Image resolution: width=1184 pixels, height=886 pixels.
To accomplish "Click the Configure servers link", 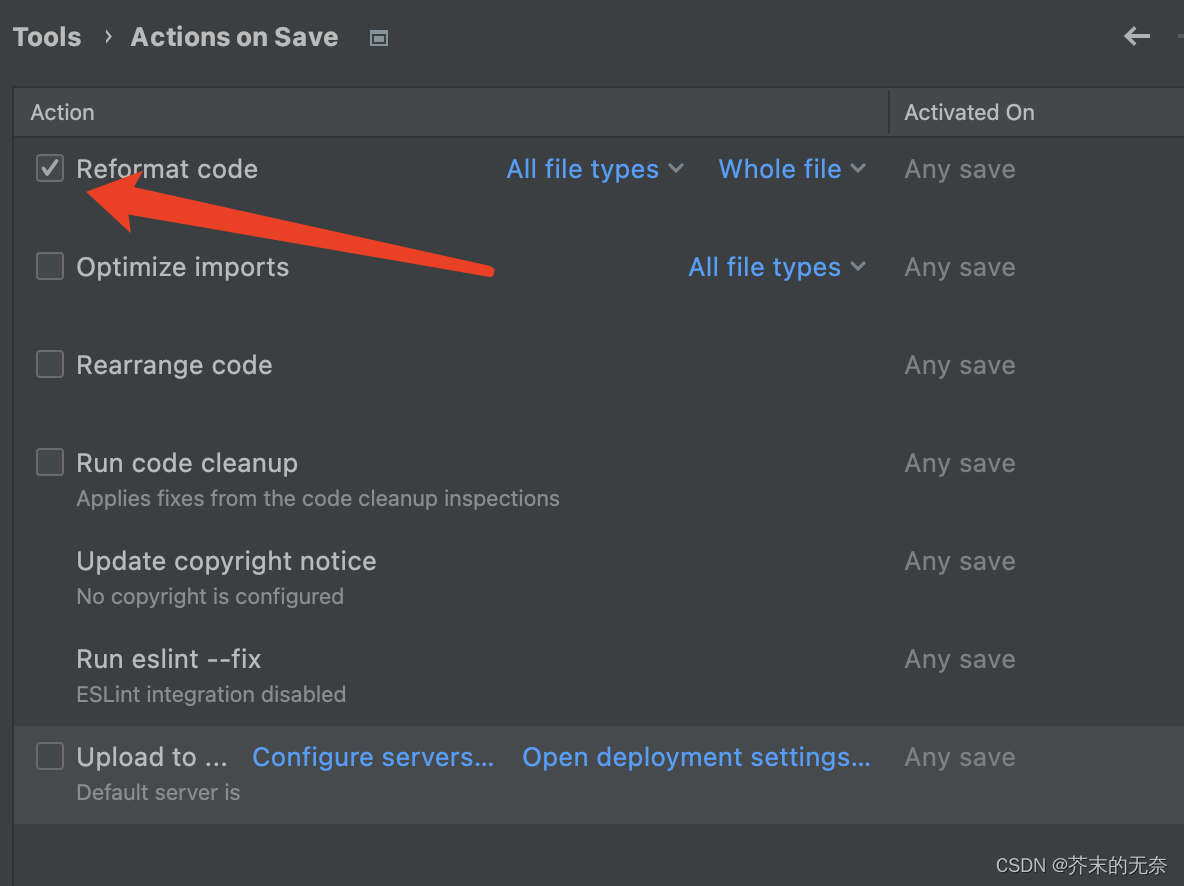I will (373, 757).
